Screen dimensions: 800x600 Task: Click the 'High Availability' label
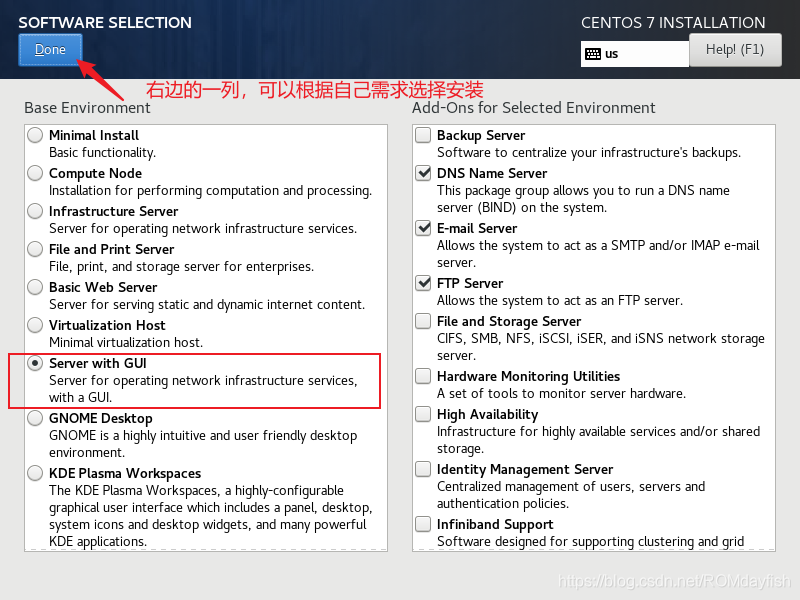pos(488,414)
